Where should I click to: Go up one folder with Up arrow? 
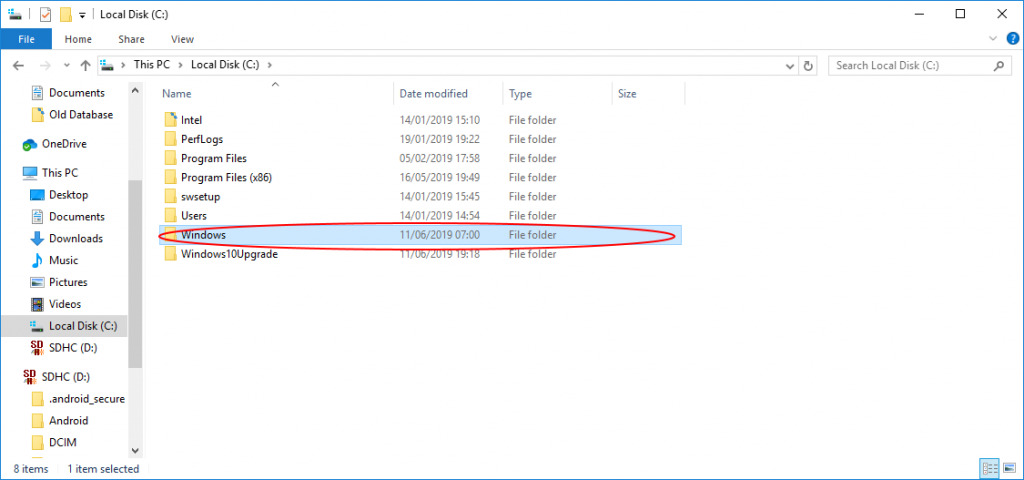pos(85,65)
